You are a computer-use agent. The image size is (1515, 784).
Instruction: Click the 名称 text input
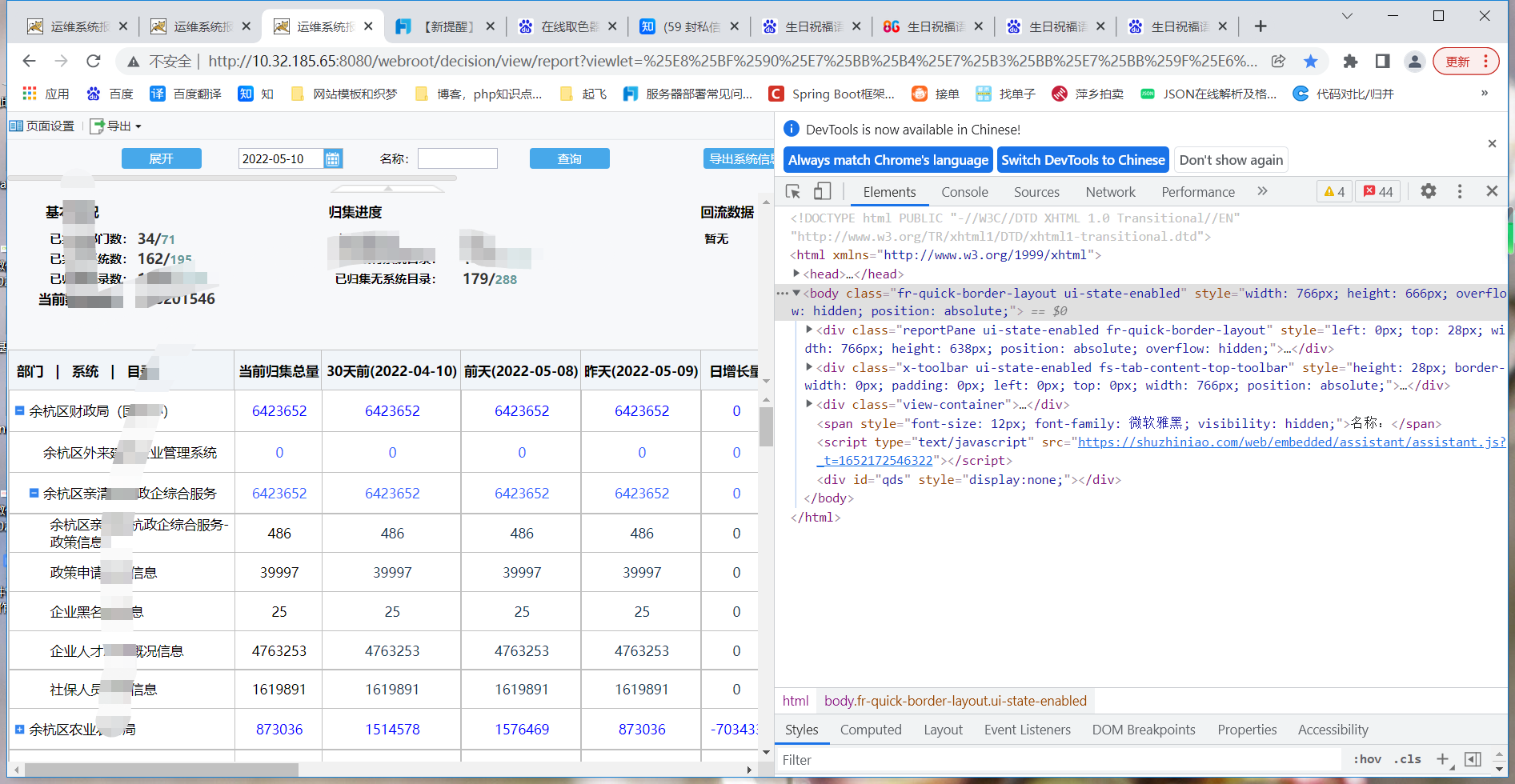(458, 158)
